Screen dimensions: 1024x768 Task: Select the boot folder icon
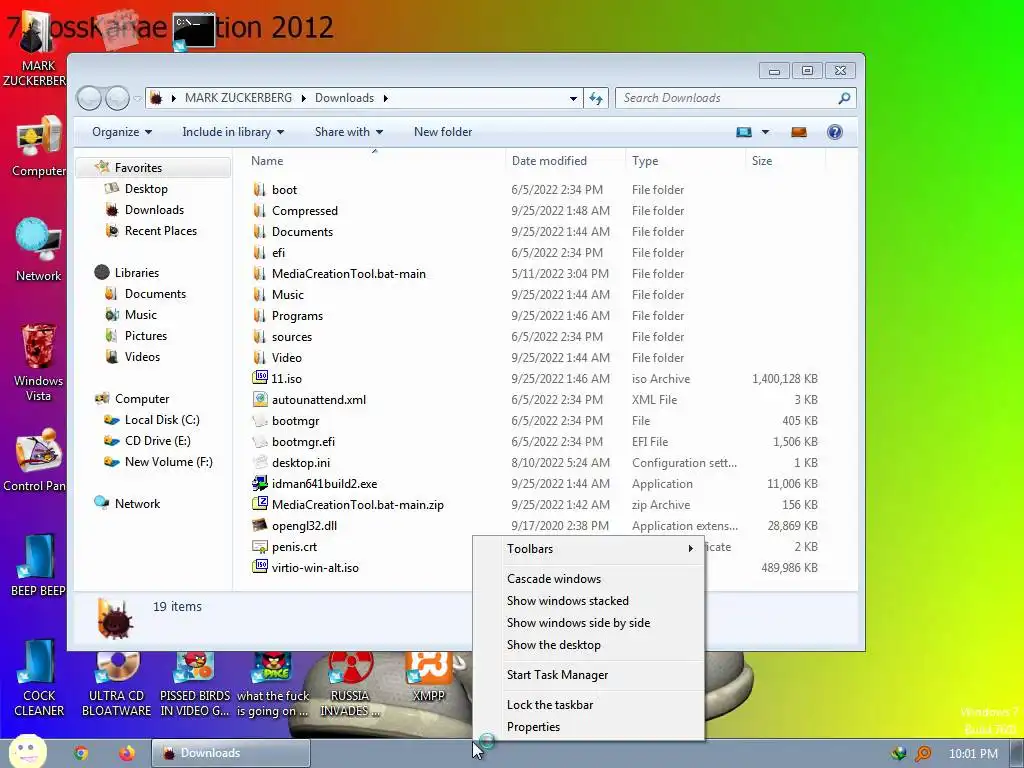tap(260, 189)
